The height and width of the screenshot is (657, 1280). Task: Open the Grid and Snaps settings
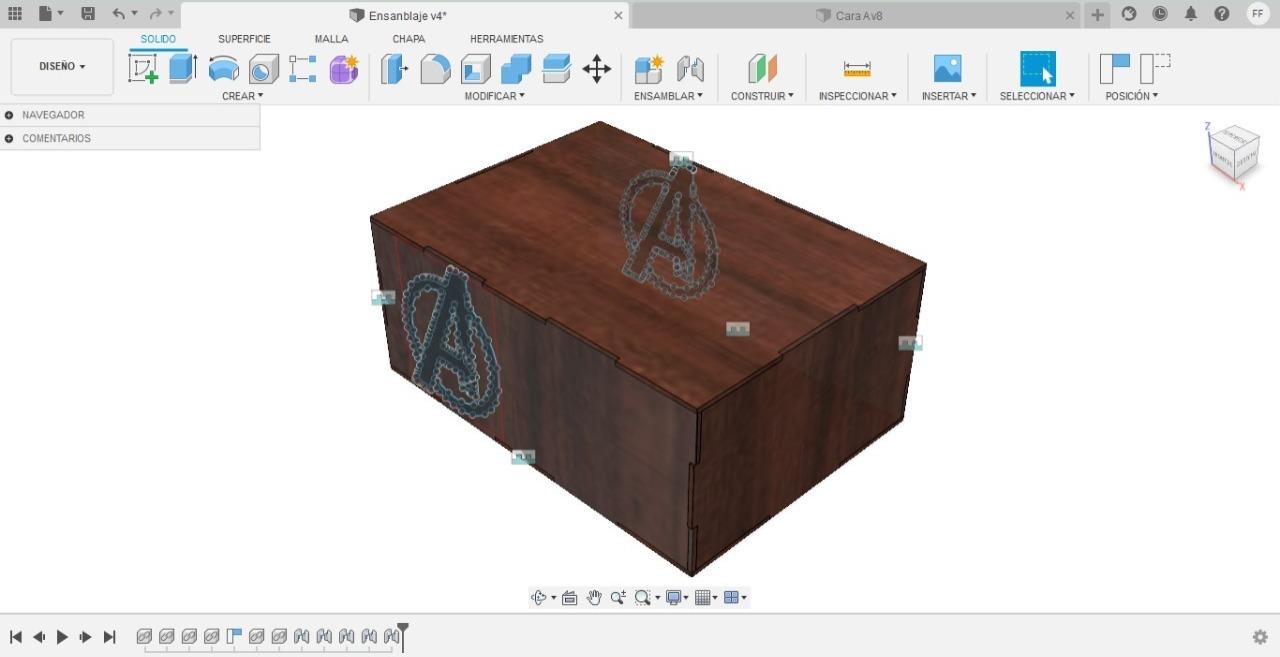tap(706, 597)
